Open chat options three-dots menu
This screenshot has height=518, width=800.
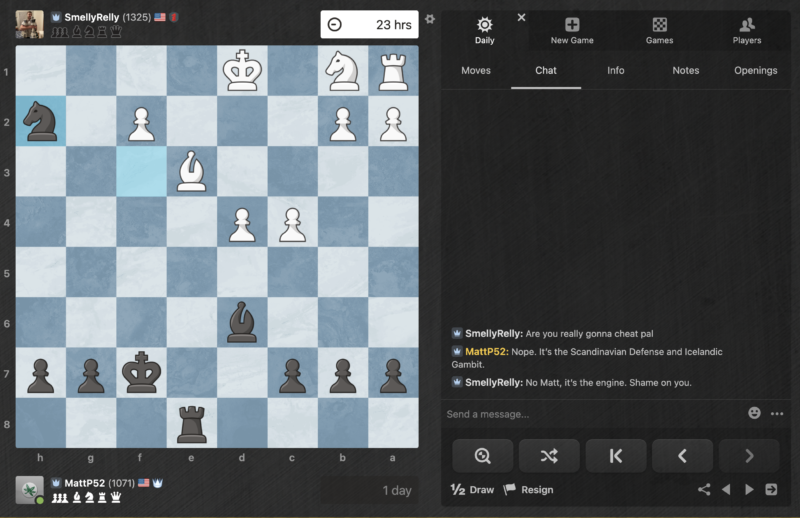777,413
